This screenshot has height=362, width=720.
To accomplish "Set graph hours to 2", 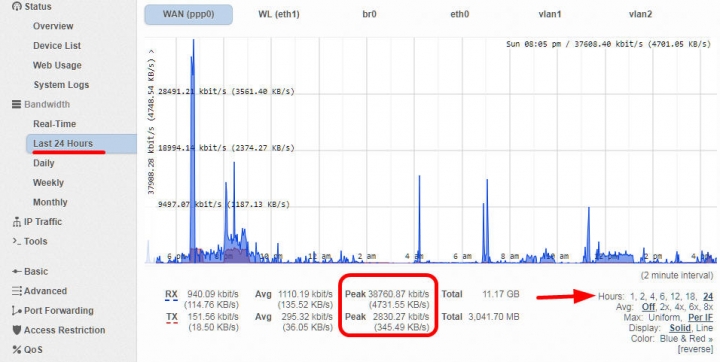I will [641, 296].
